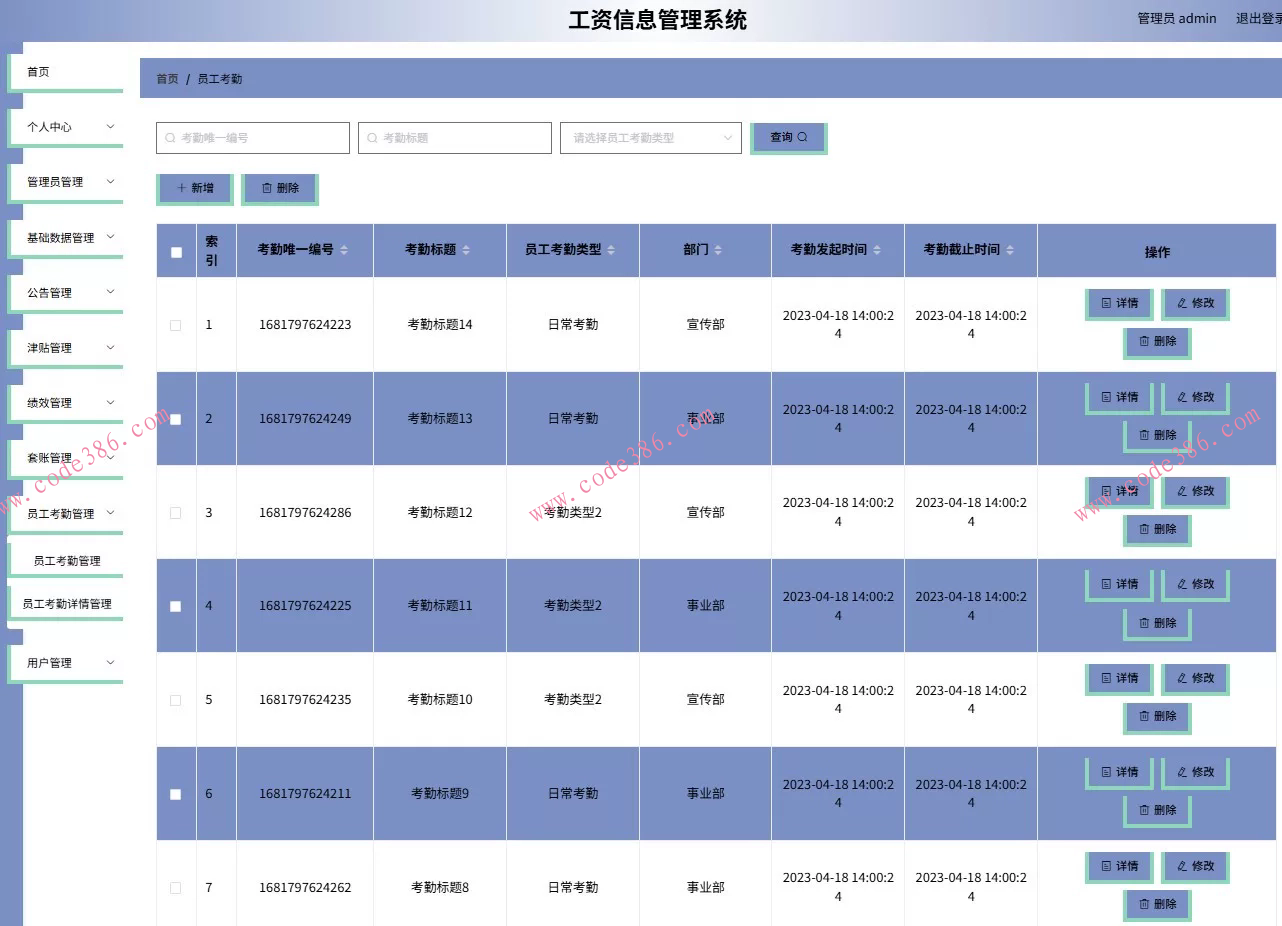This screenshot has height=926, width=1282.
Task: Tick the select-all checkbox in the table header
Action: (x=176, y=252)
